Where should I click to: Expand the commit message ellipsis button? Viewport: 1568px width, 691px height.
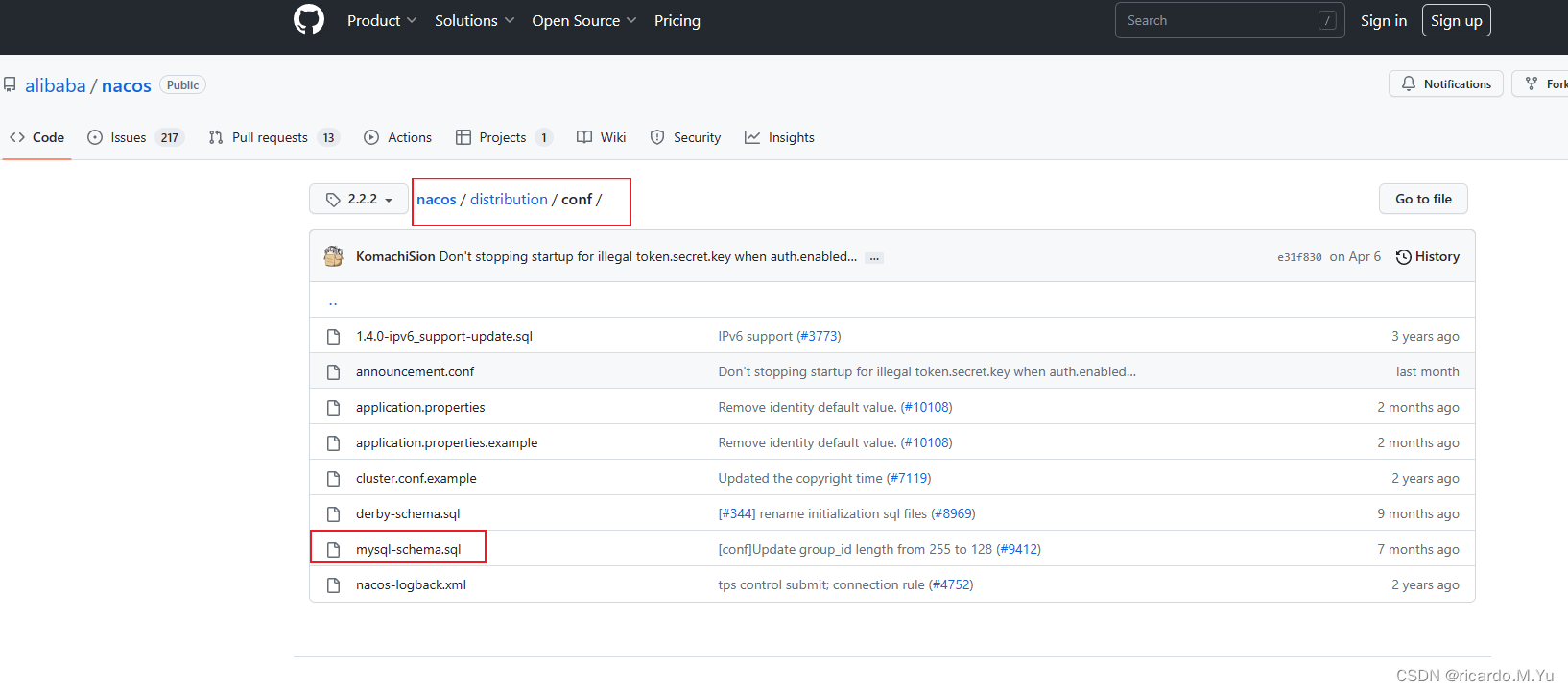coord(874,258)
